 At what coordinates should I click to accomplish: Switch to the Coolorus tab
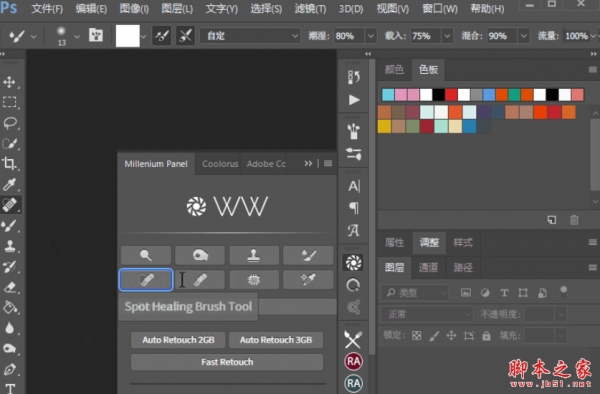[x=220, y=164]
